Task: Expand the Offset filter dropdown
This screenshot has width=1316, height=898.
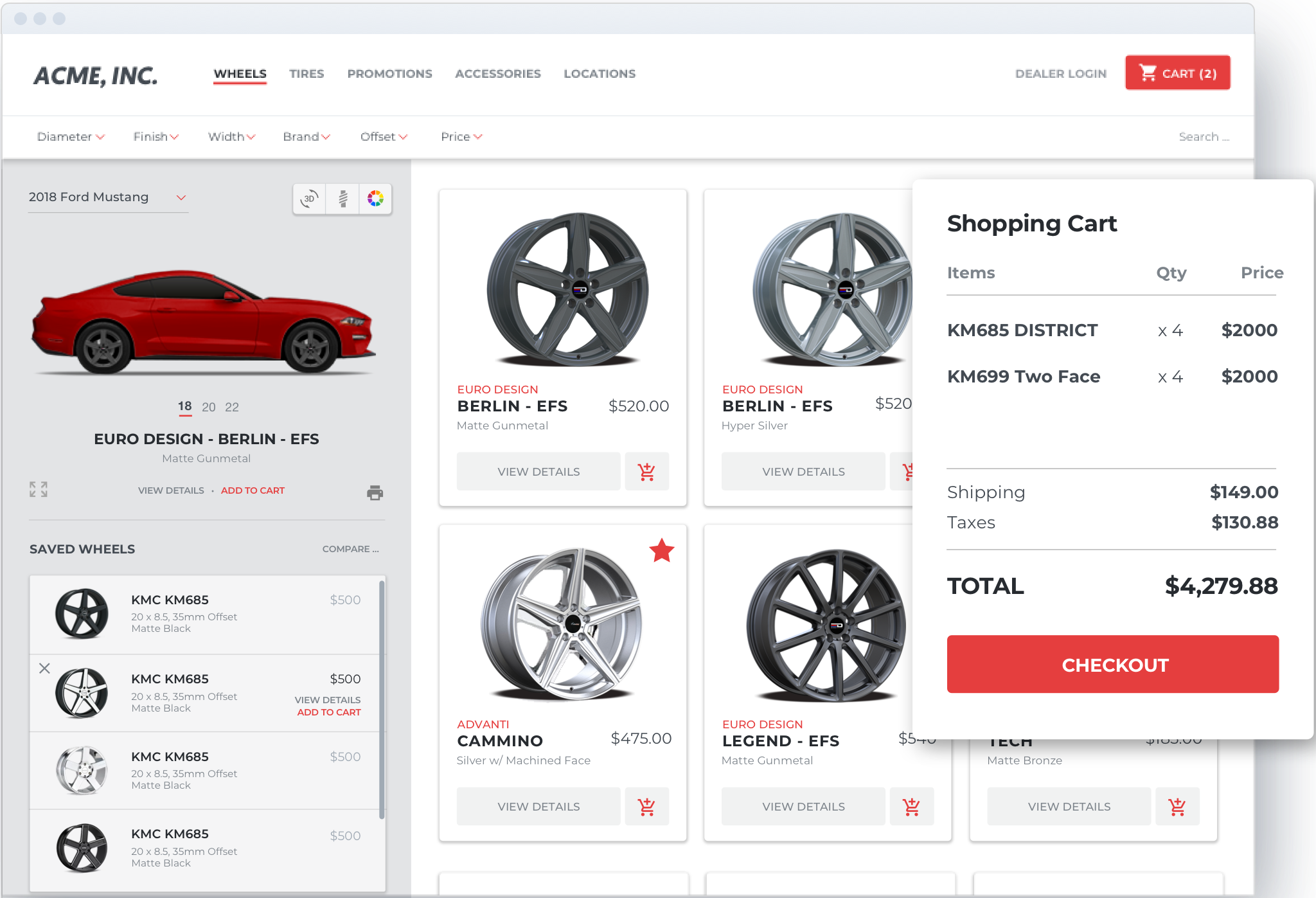Action: (x=384, y=137)
